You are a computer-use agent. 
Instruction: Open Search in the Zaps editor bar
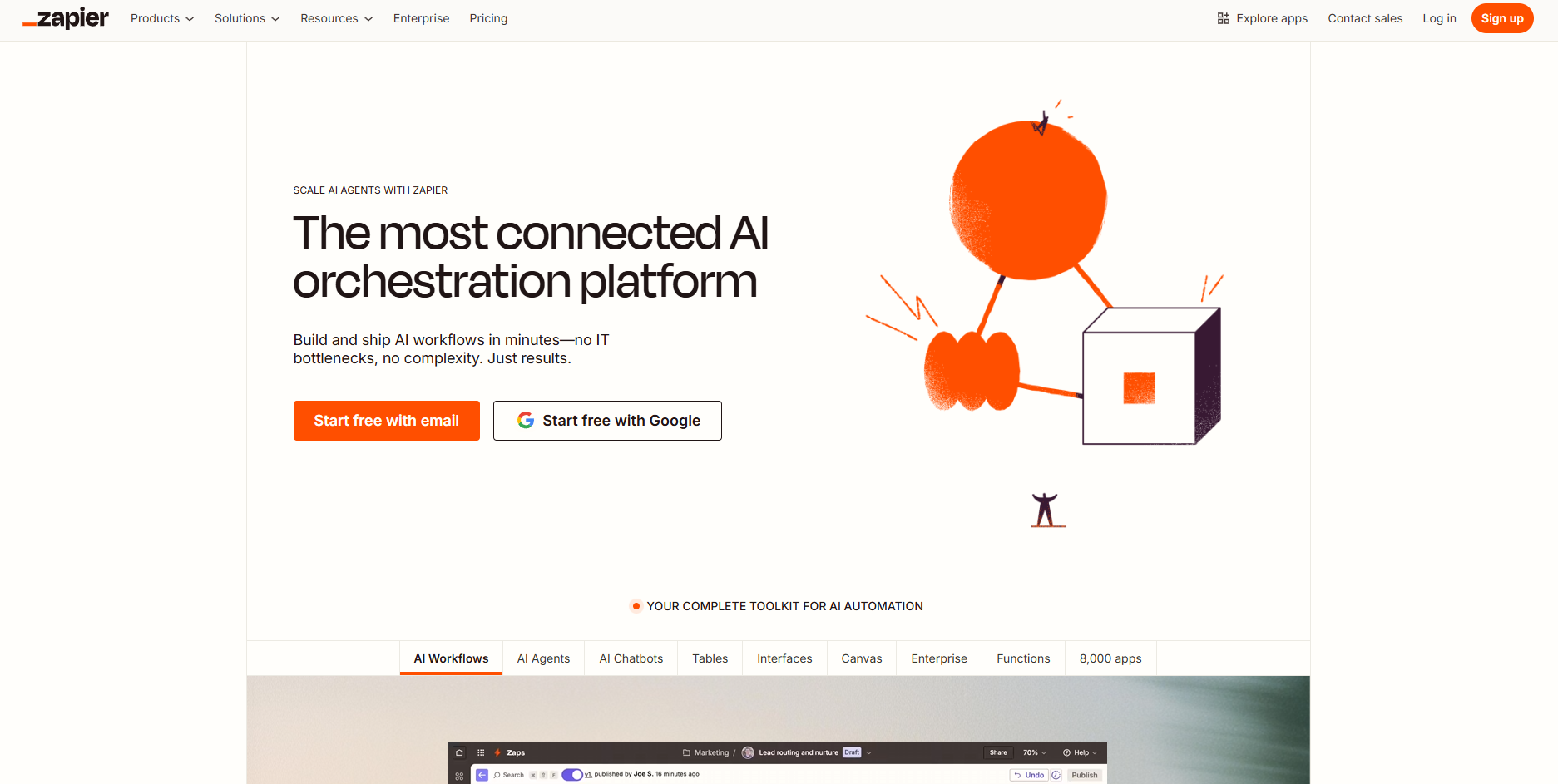509,775
